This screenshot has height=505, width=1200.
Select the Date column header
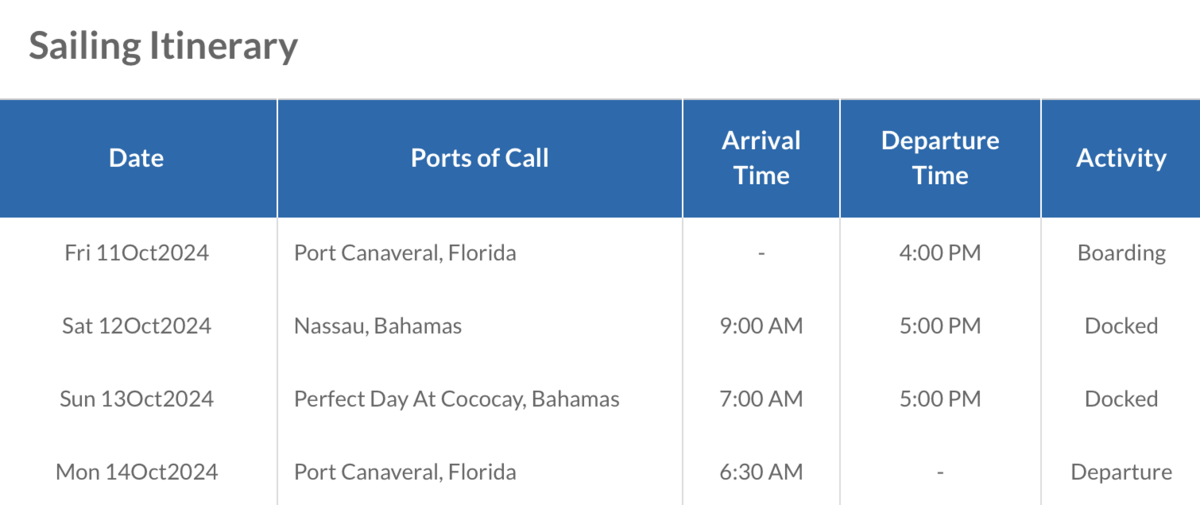(137, 158)
